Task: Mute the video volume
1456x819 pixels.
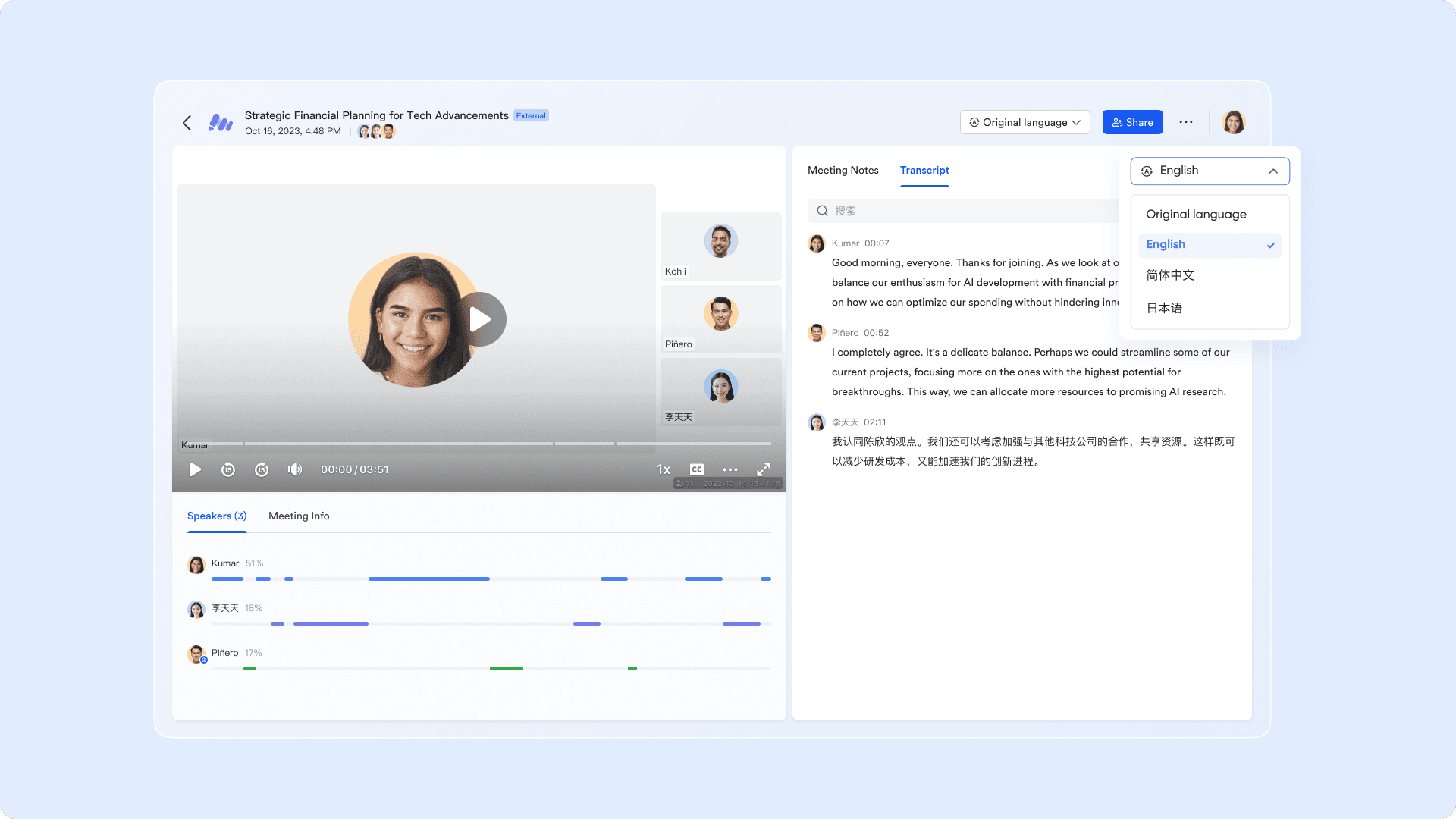Action: click(294, 469)
